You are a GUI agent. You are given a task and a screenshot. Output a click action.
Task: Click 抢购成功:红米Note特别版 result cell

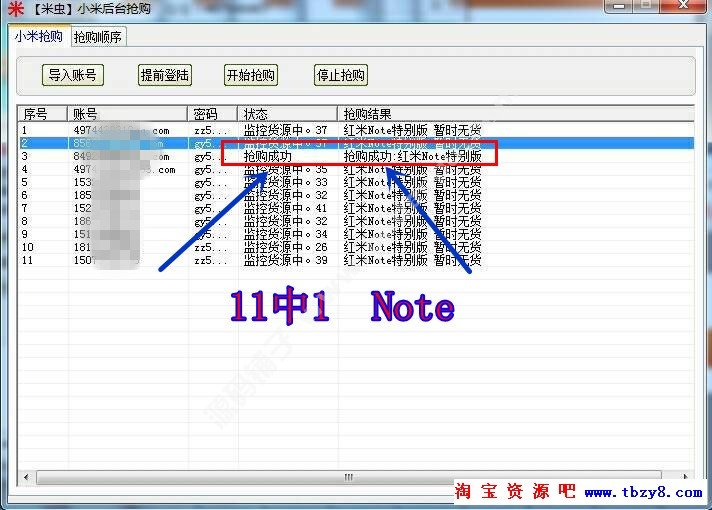point(412,157)
